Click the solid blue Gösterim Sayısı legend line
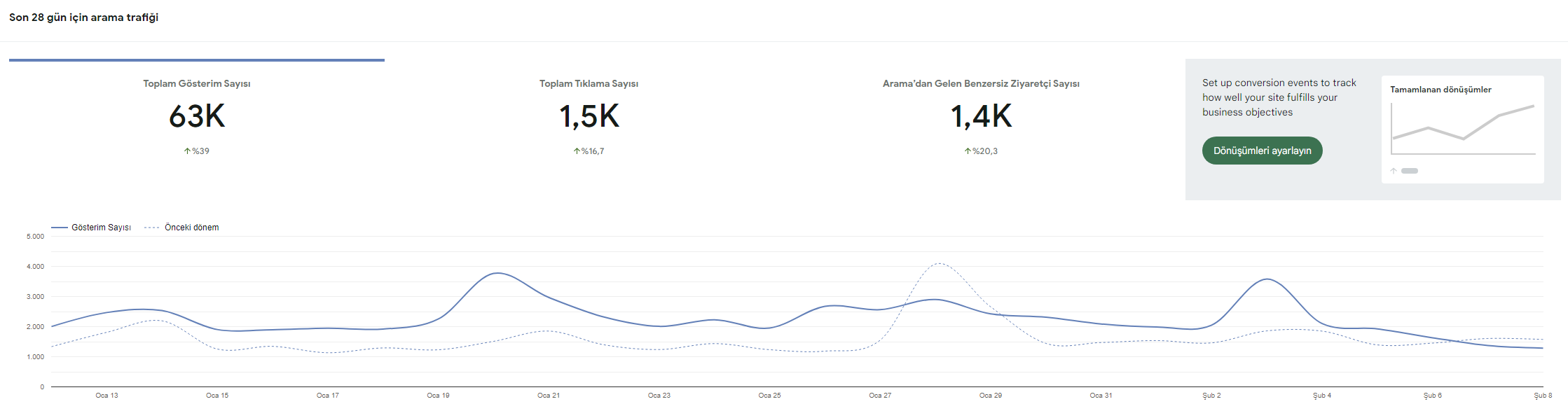The width and height of the screenshot is (1568, 411). pos(60,228)
